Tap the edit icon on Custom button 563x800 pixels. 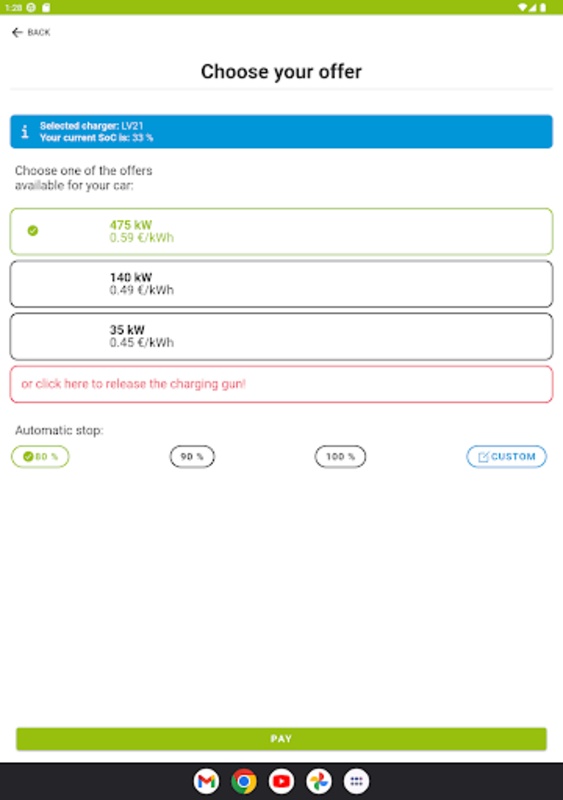(483, 457)
